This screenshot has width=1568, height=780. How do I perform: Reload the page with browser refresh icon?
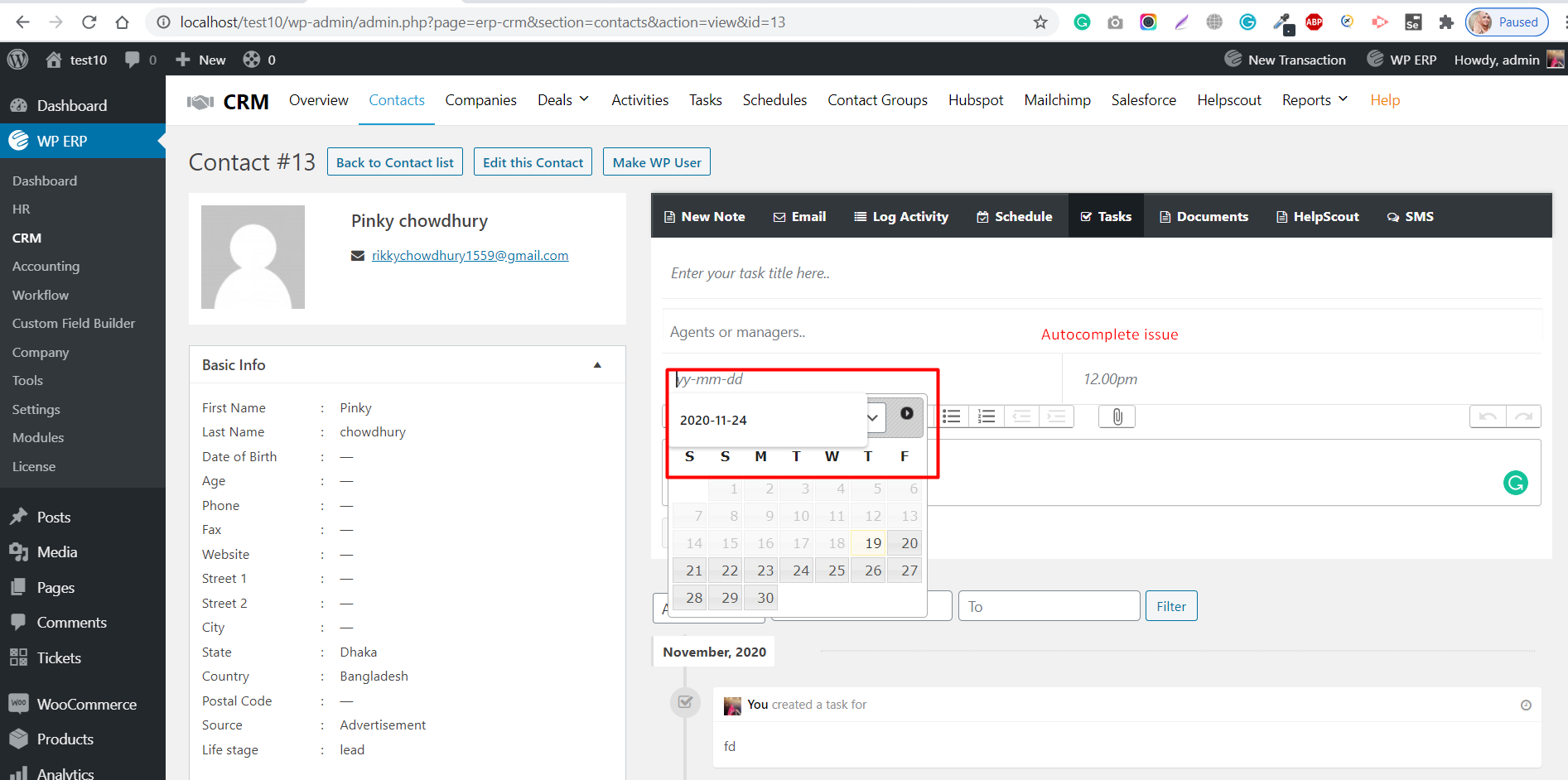click(x=89, y=22)
